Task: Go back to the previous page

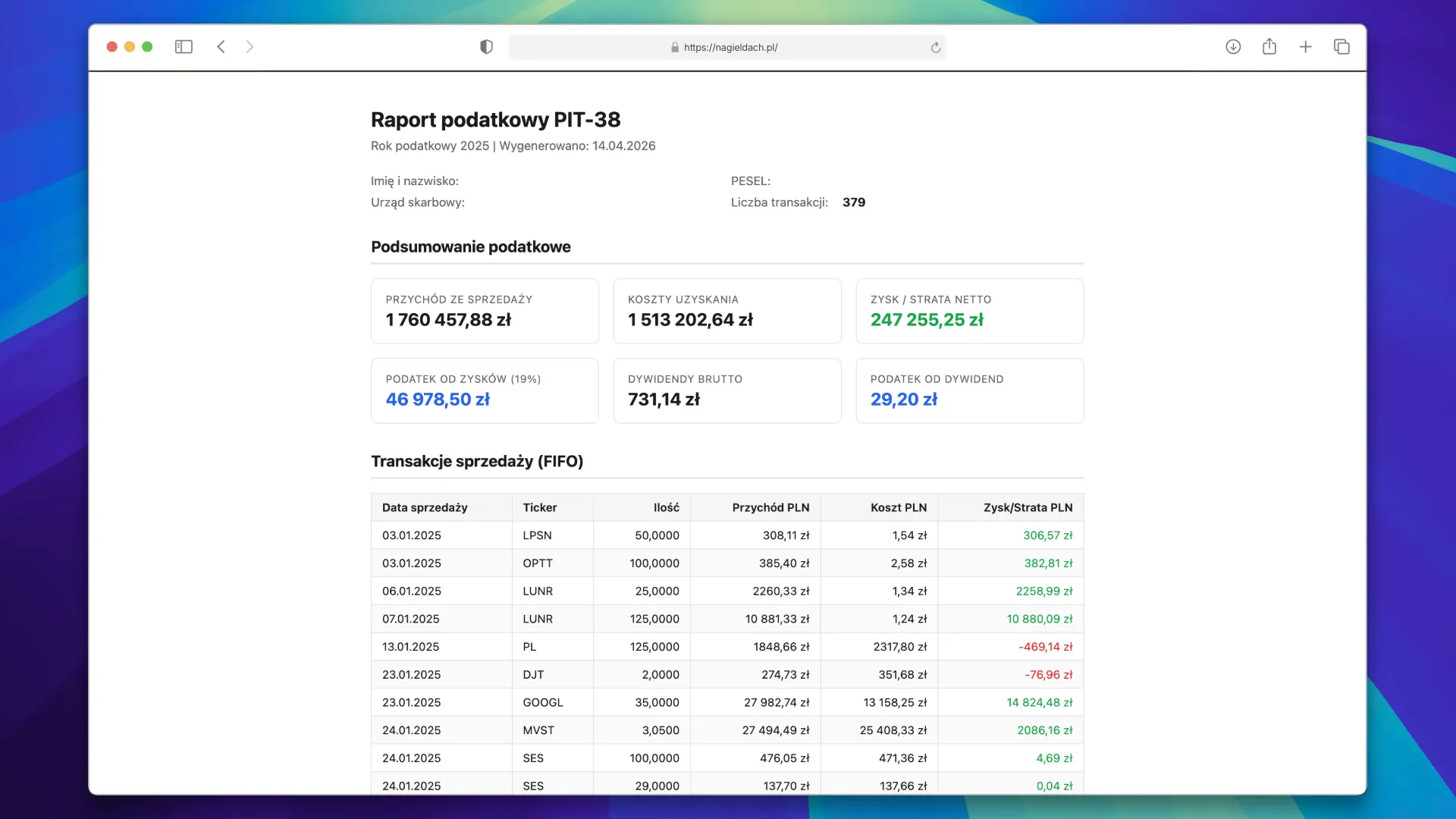Action: [x=221, y=47]
